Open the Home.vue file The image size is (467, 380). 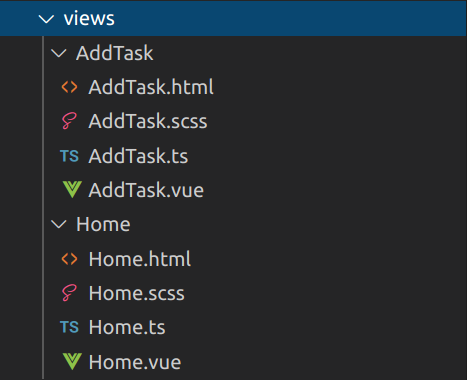(x=135, y=362)
